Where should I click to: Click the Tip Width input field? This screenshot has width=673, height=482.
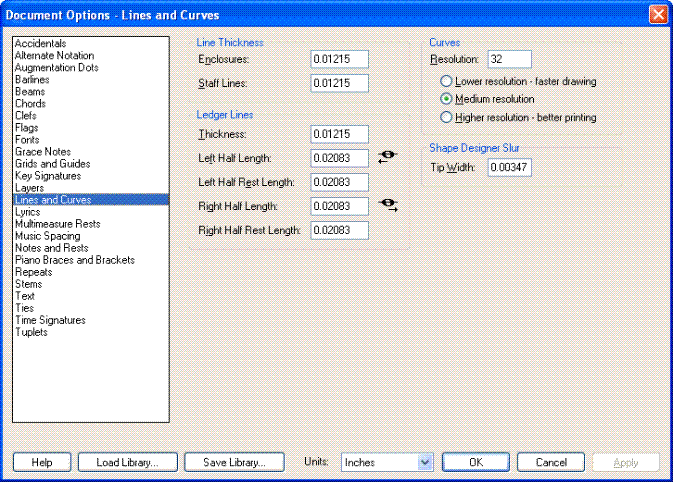click(x=509, y=167)
